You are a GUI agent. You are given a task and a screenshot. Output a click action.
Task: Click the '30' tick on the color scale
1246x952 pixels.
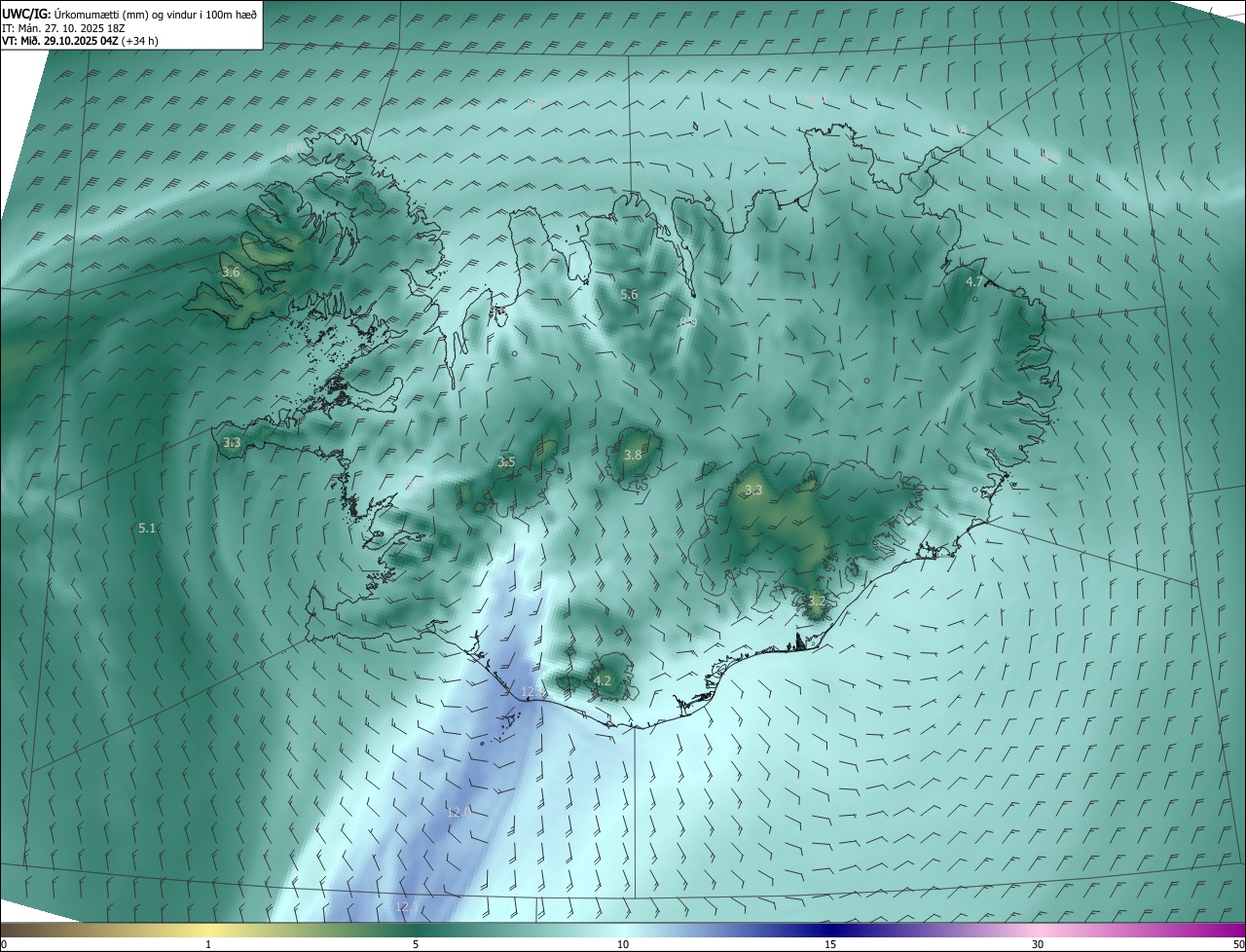tap(1038, 944)
